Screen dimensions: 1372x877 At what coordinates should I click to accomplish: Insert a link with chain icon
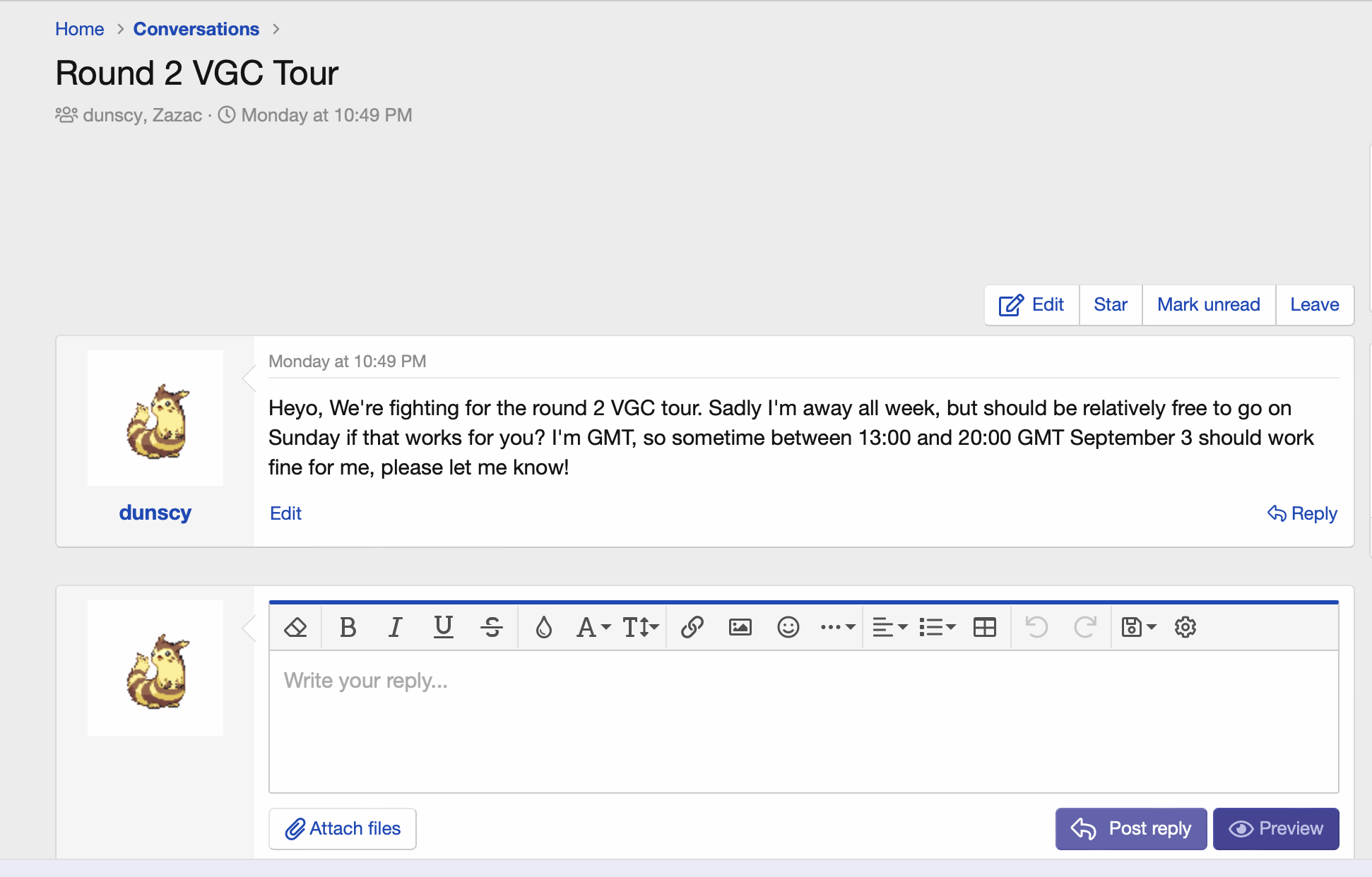pos(692,627)
